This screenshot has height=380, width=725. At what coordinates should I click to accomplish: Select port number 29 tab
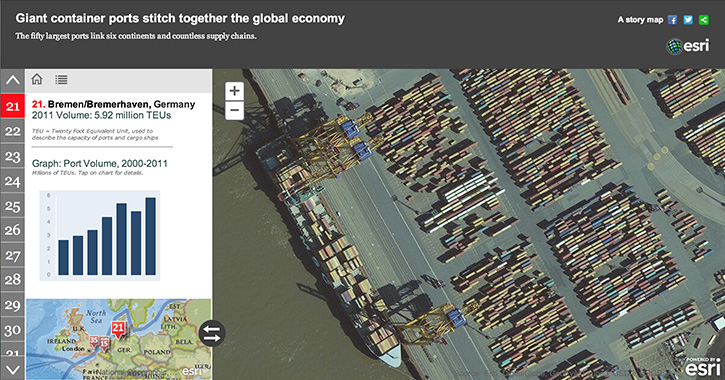click(12, 305)
